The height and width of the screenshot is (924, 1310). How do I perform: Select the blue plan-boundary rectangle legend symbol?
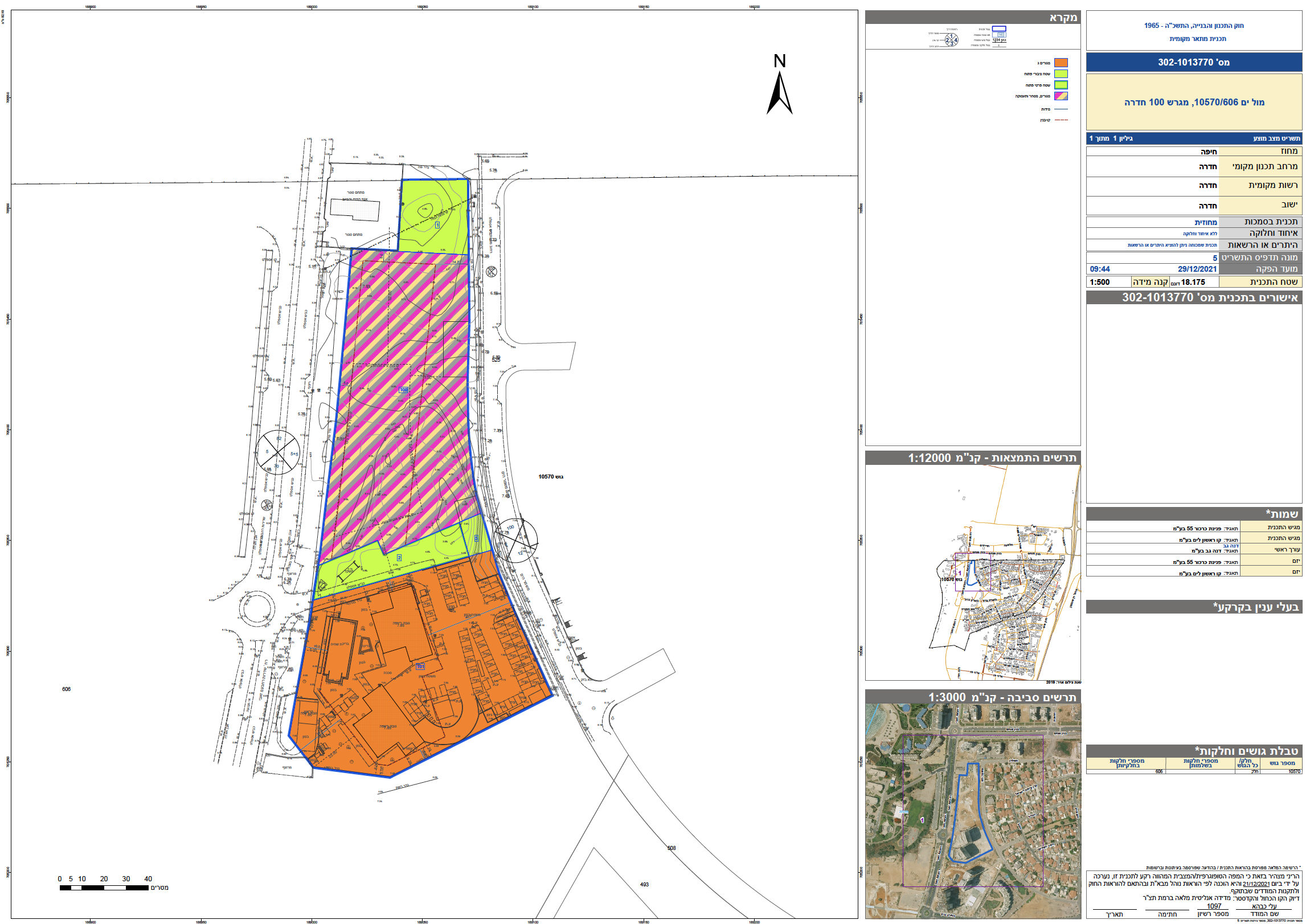tap(999, 28)
